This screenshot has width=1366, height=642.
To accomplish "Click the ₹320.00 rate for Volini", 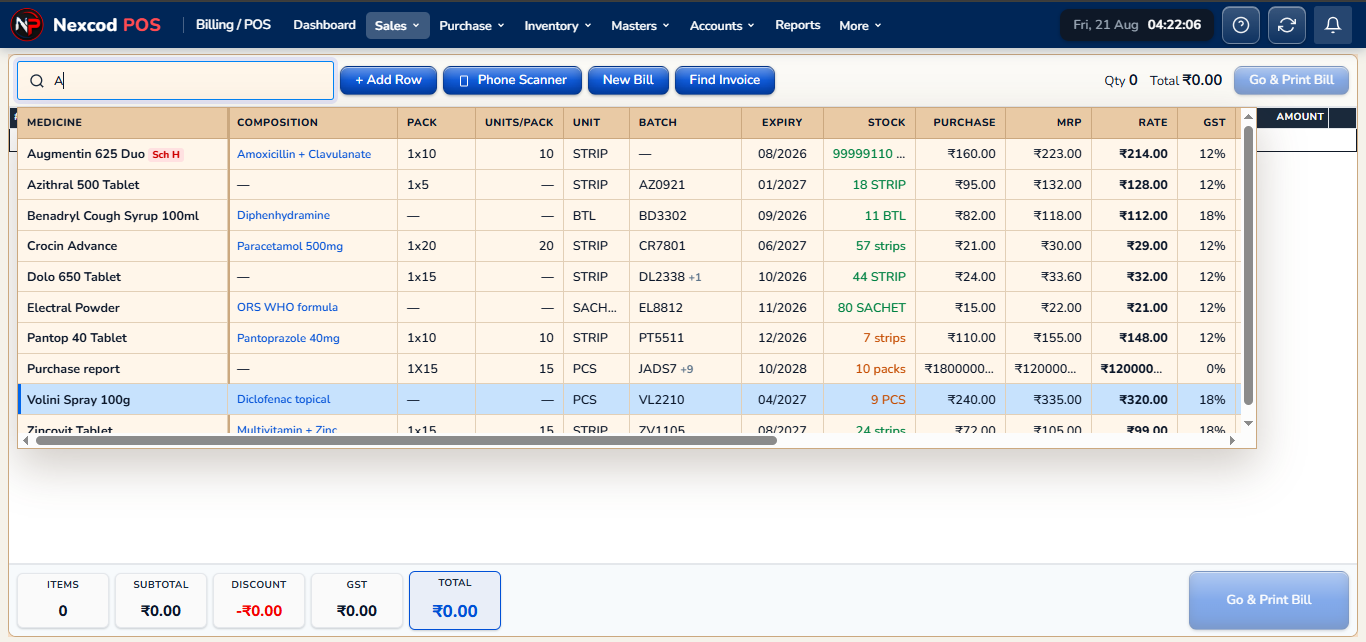I will point(1143,400).
